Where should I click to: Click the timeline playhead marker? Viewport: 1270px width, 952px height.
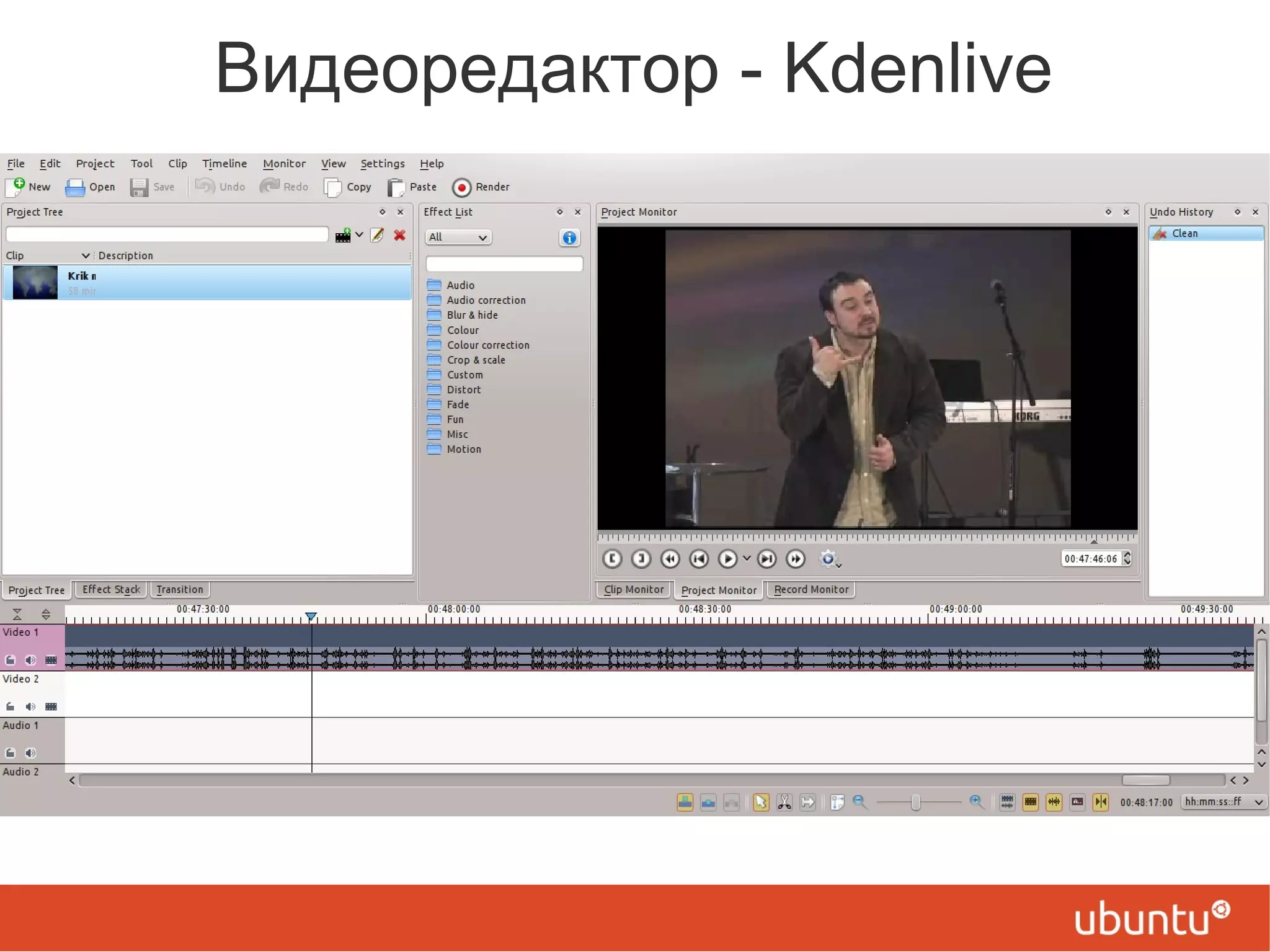[311, 616]
